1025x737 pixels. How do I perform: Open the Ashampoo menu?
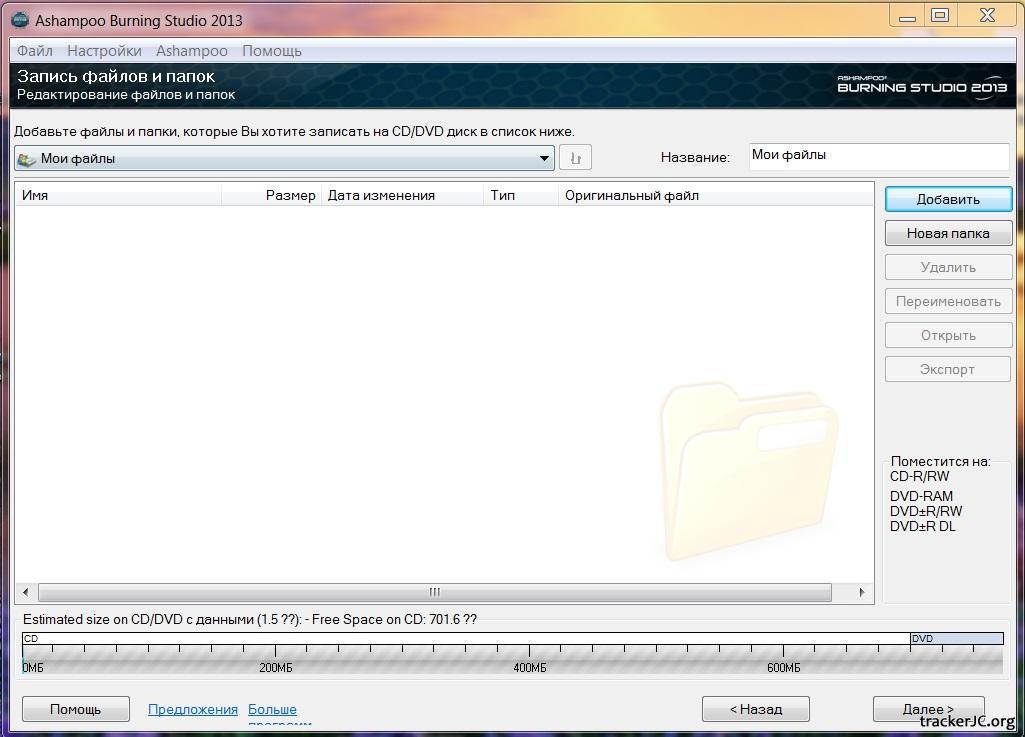191,51
